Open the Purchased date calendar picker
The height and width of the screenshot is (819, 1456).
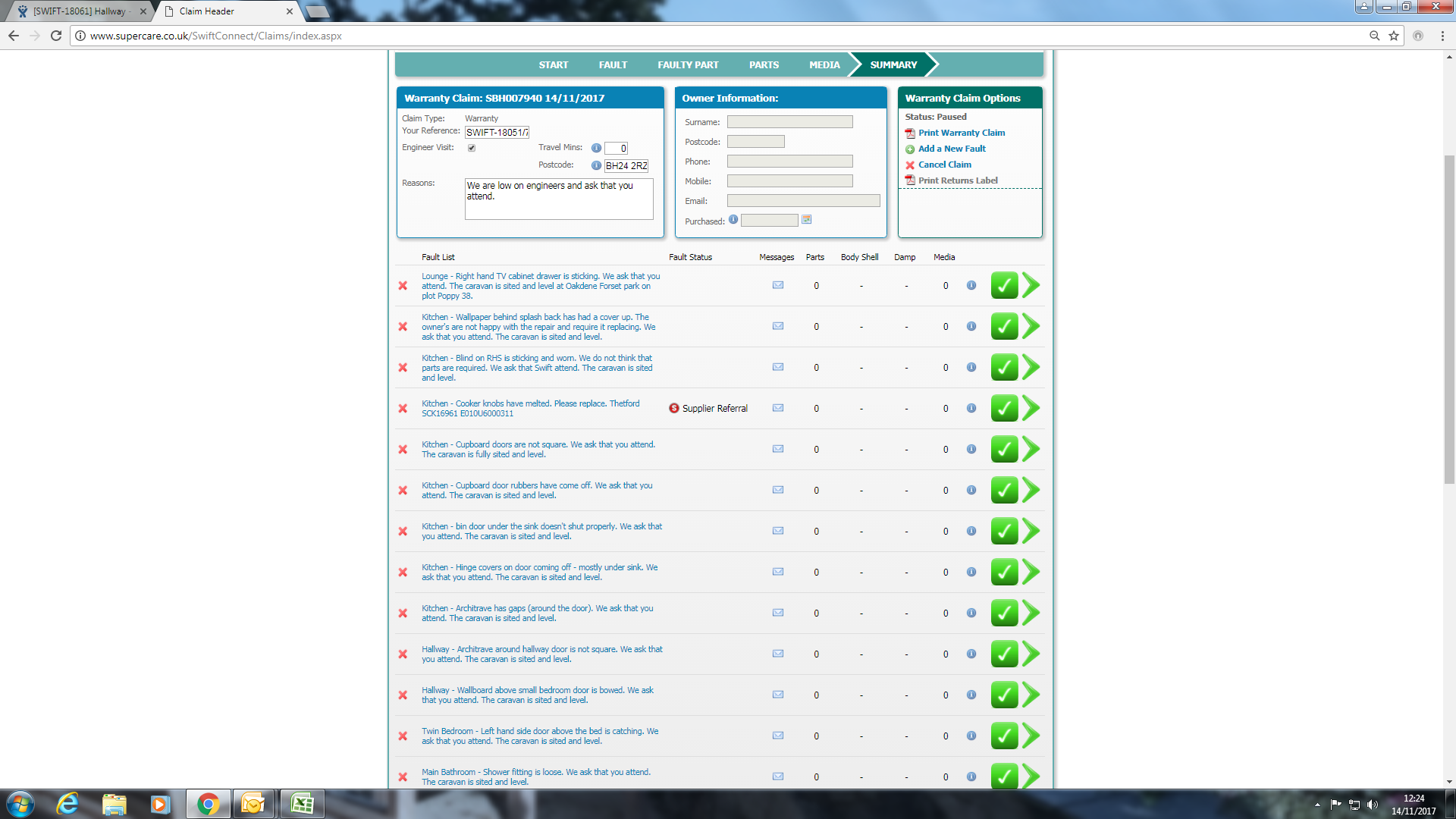(806, 220)
